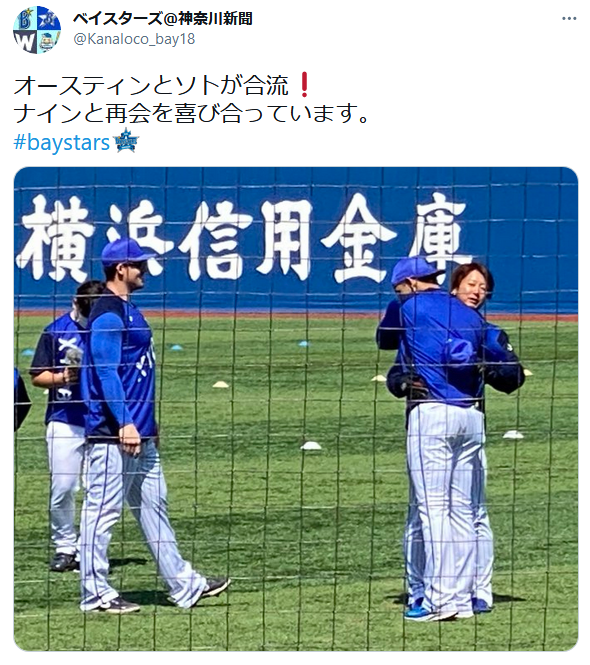Select the tweet line オースティンとソトが合流
This screenshot has width=590, height=665.
tap(151, 85)
